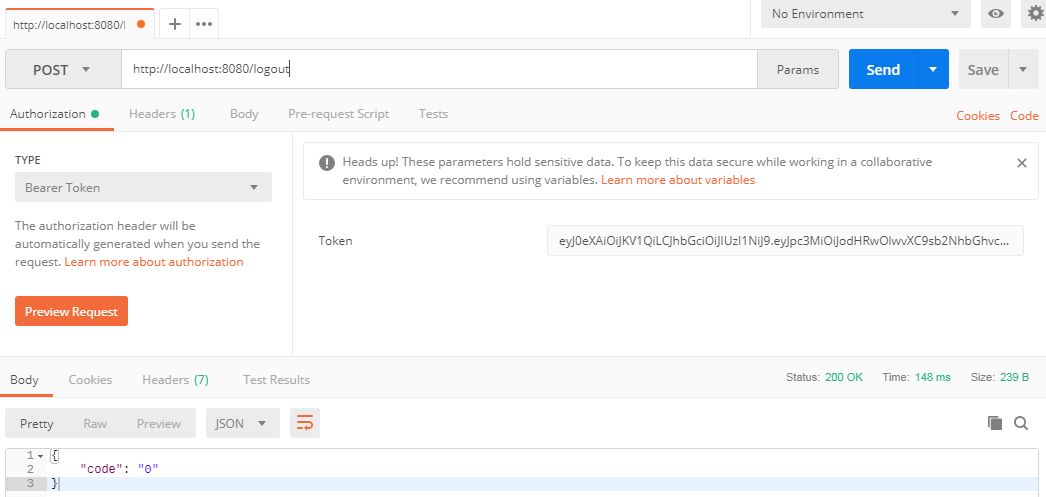The height and width of the screenshot is (497, 1046).
Task: Select the Raw response view
Action: [95, 424]
